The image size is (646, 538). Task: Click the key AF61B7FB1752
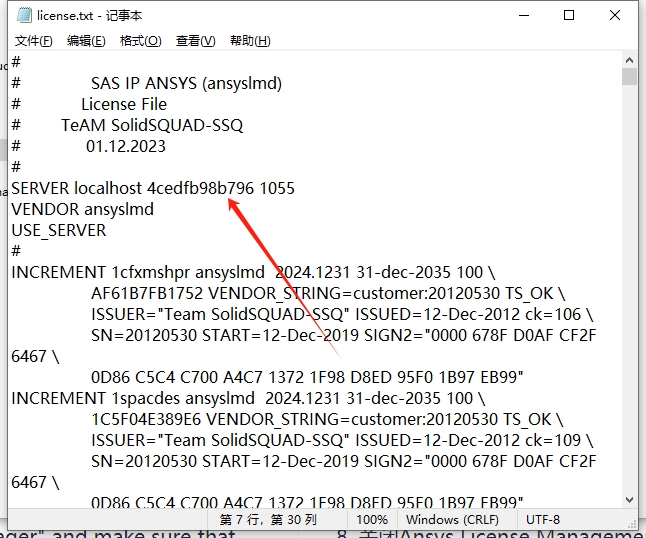147,293
